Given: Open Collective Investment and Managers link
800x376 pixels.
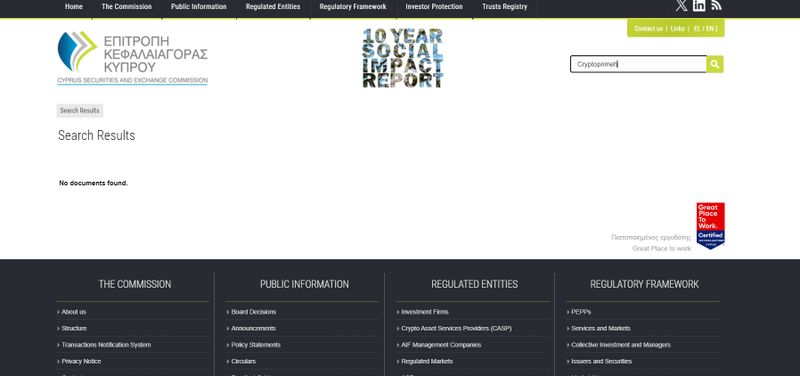Looking at the screenshot, I should tap(620, 345).
